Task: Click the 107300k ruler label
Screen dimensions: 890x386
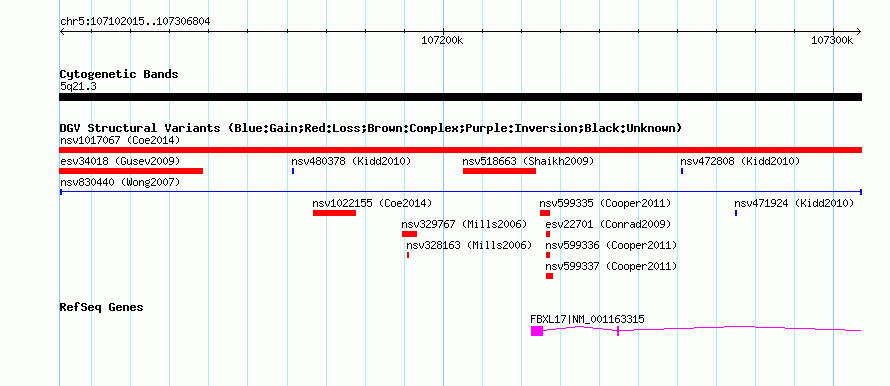Action: pyautogui.click(x=832, y=40)
